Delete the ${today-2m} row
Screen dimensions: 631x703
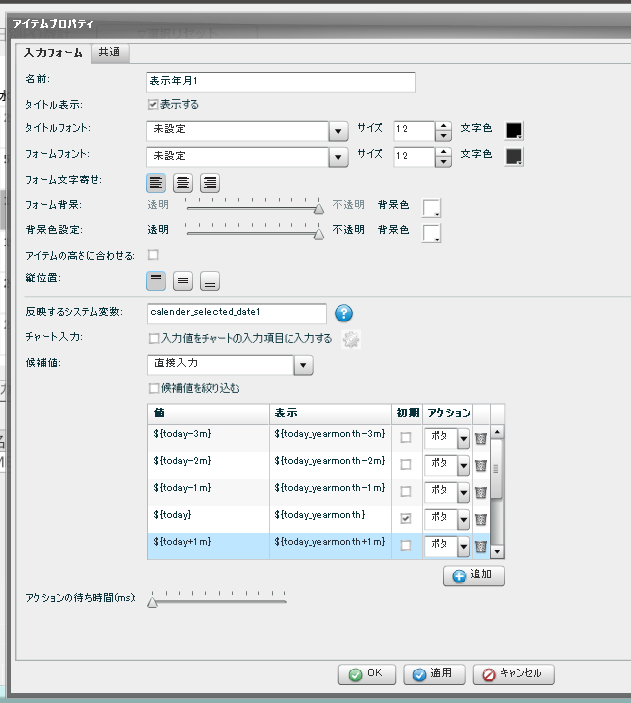[x=481, y=465]
